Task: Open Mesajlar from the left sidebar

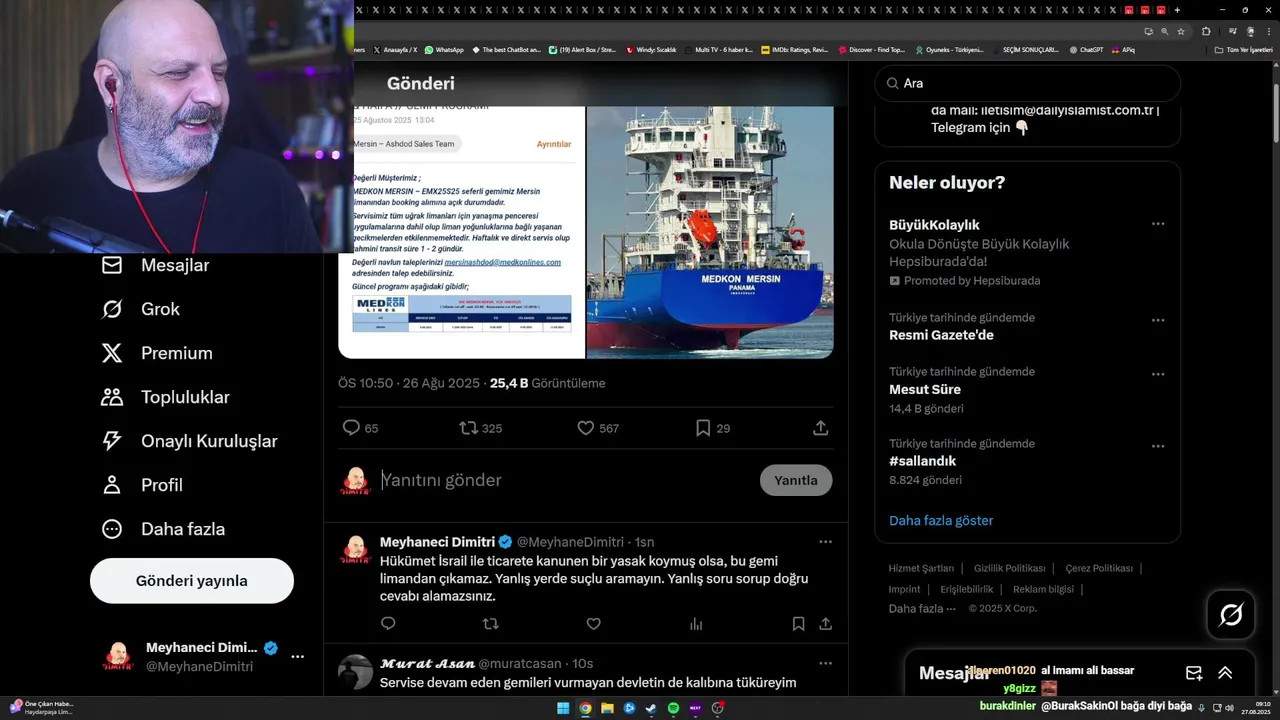Action: tap(155, 265)
